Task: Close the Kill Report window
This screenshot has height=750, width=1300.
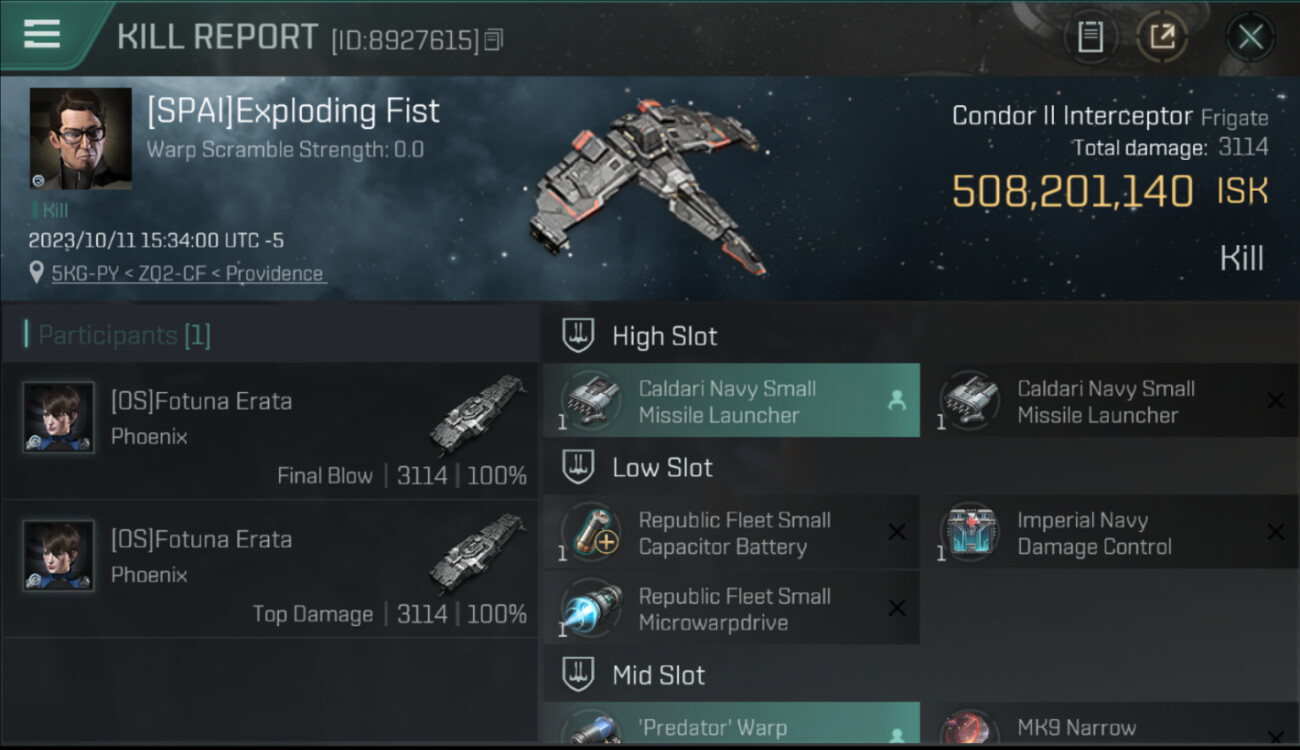Action: coord(1250,37)
